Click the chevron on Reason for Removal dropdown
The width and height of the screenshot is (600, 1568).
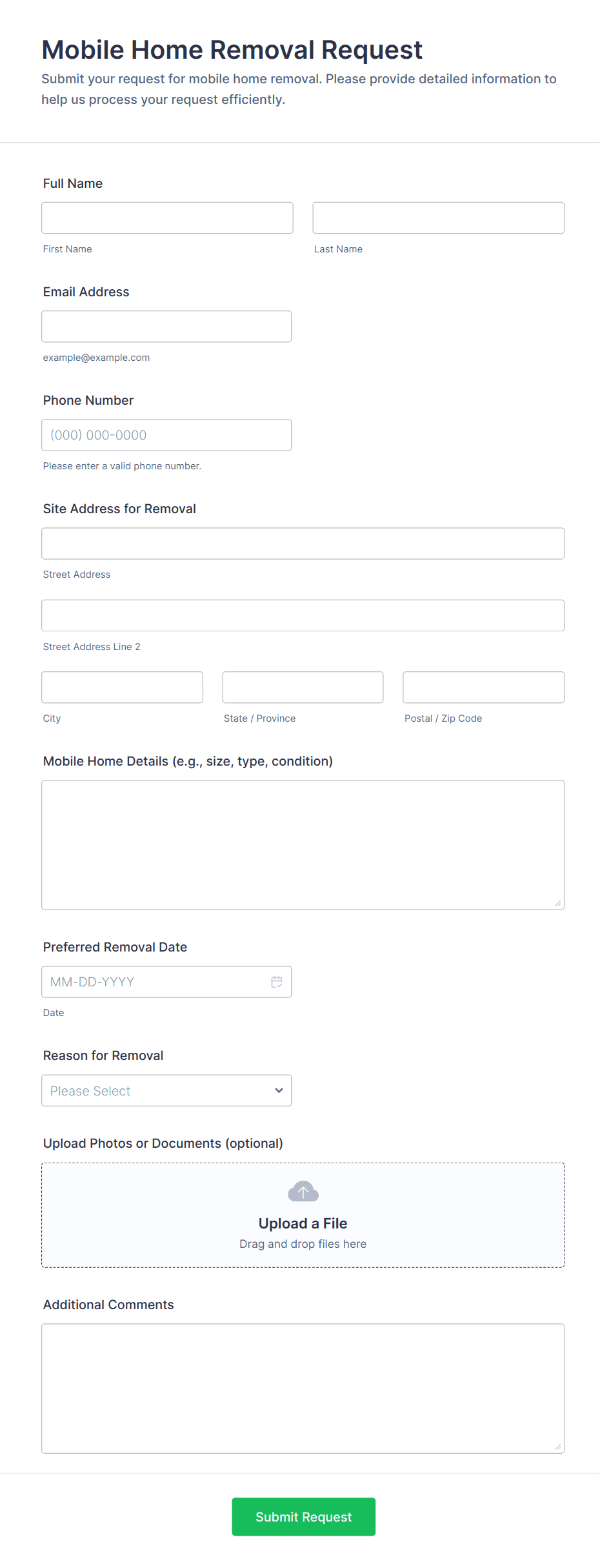pyautogui.click(x=278, y=1090)
